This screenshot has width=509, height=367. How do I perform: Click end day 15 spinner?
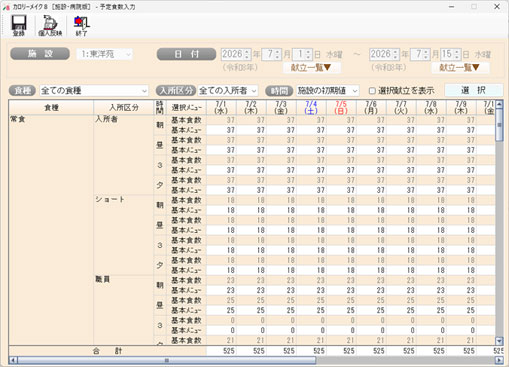coord(451,54)
